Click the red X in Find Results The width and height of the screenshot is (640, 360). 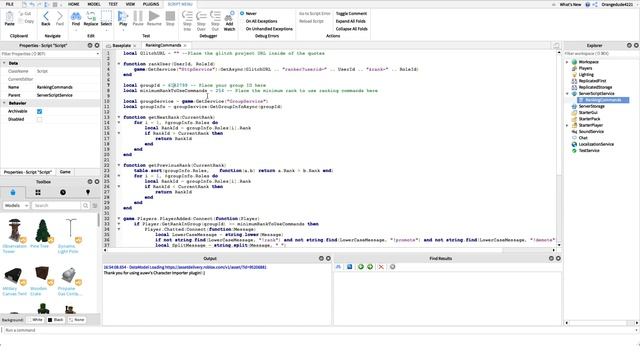[x=381, y=267]
